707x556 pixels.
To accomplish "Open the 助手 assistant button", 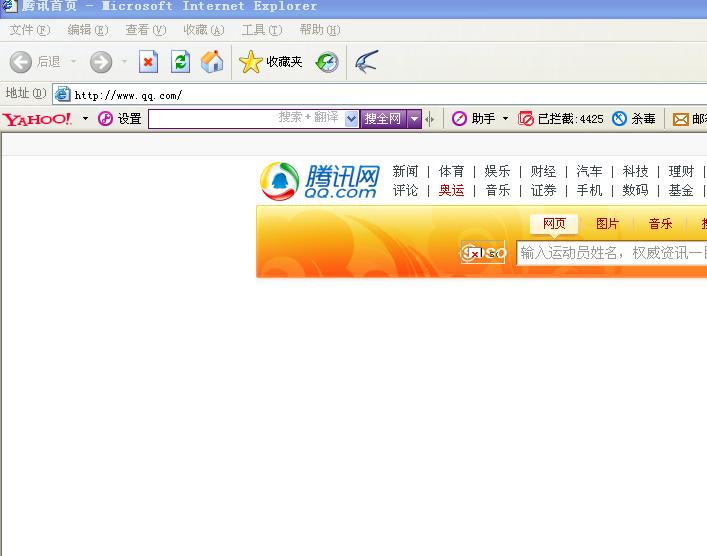I will [473, 119].
